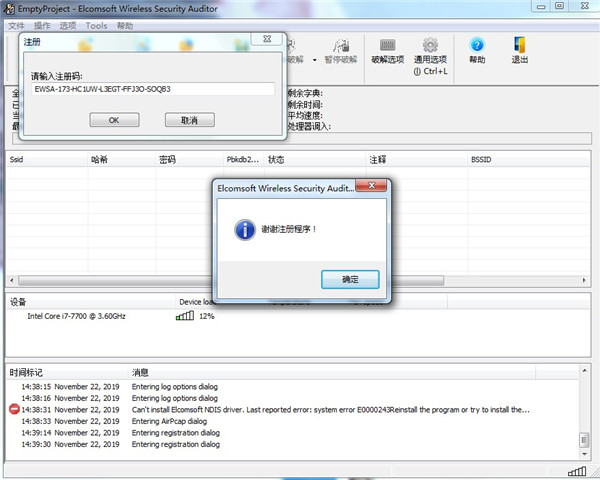Click the 注释 column header

pos(417,159)
